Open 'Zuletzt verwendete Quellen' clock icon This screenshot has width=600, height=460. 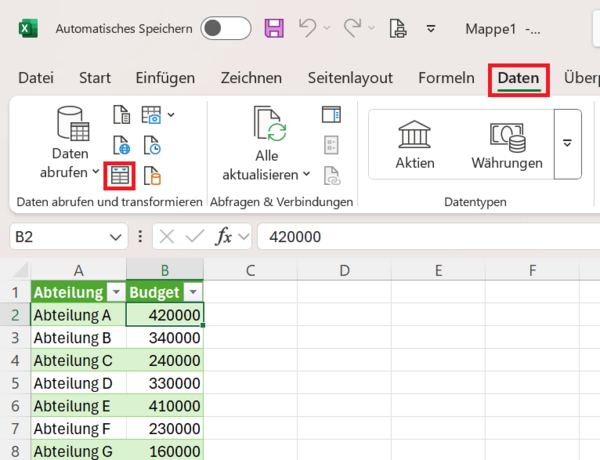point(152,145)
